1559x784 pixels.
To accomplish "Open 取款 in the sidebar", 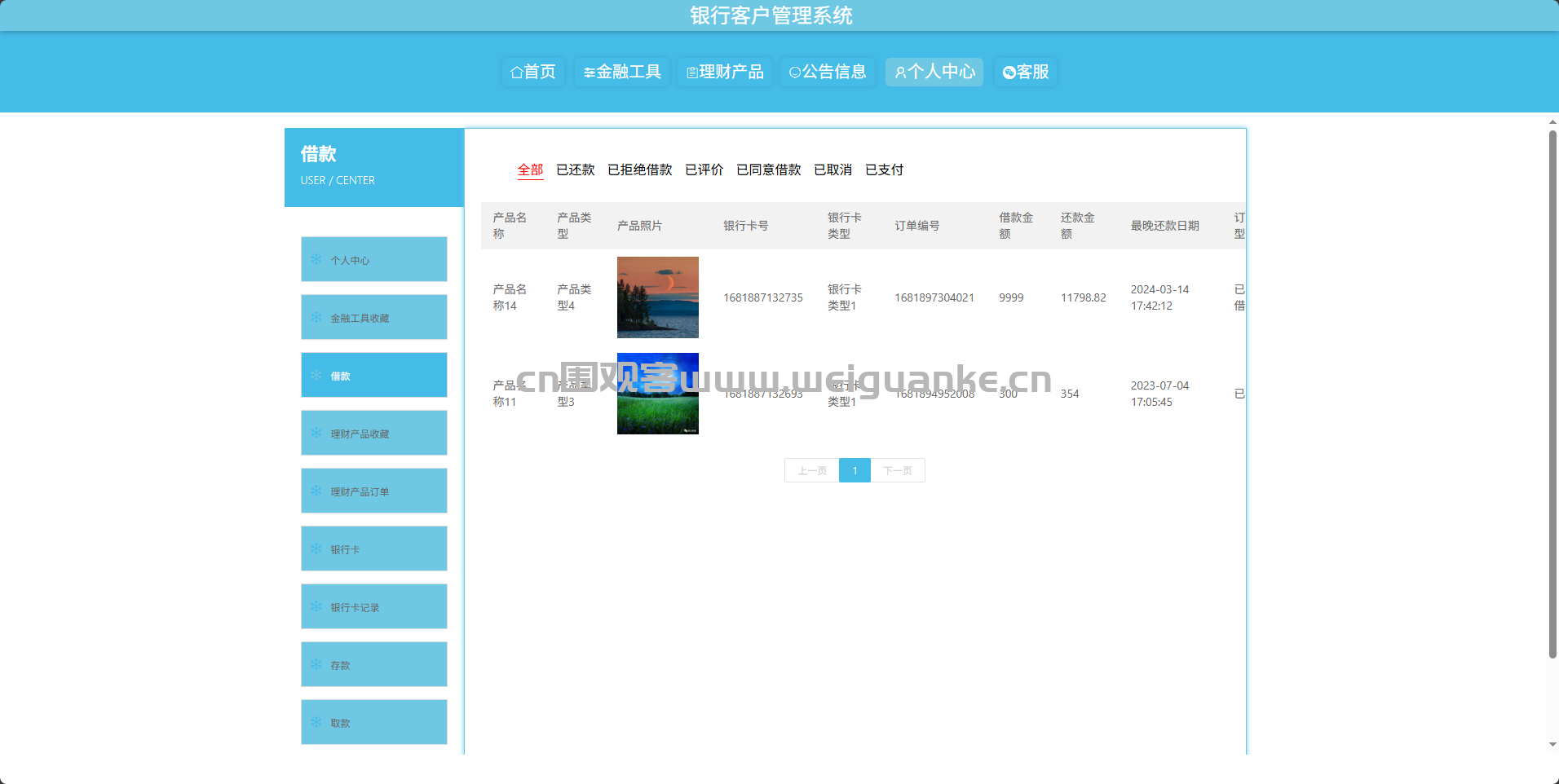I will pos(374,722).
